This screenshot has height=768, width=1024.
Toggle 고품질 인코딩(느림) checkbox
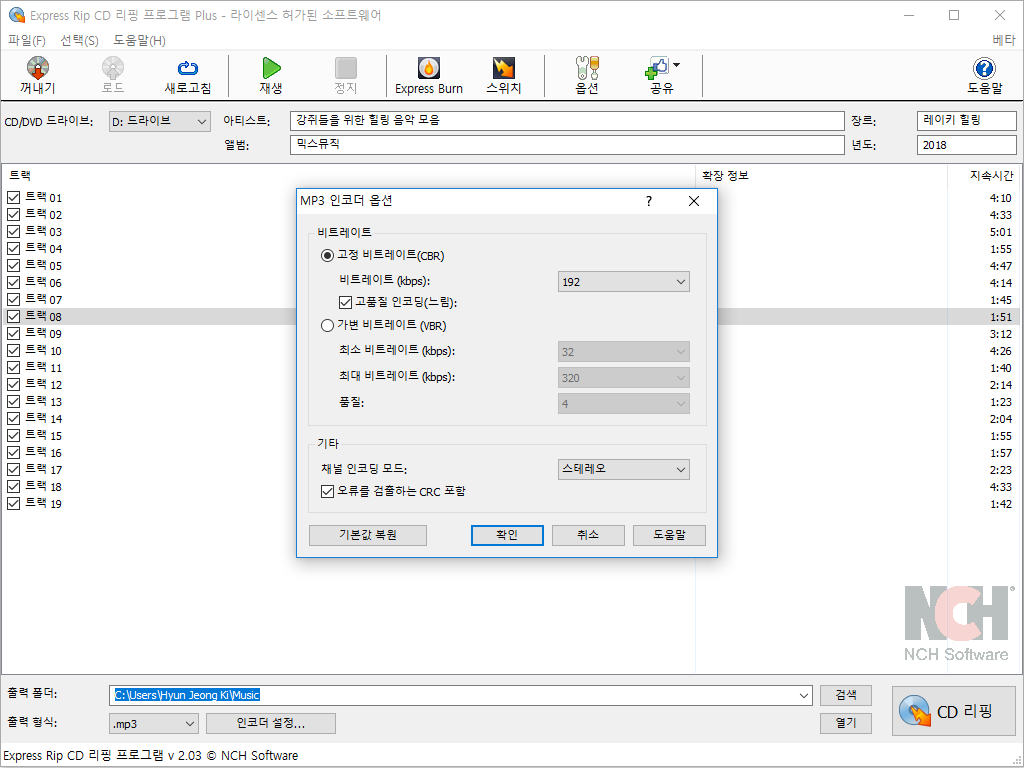(345, 302)
